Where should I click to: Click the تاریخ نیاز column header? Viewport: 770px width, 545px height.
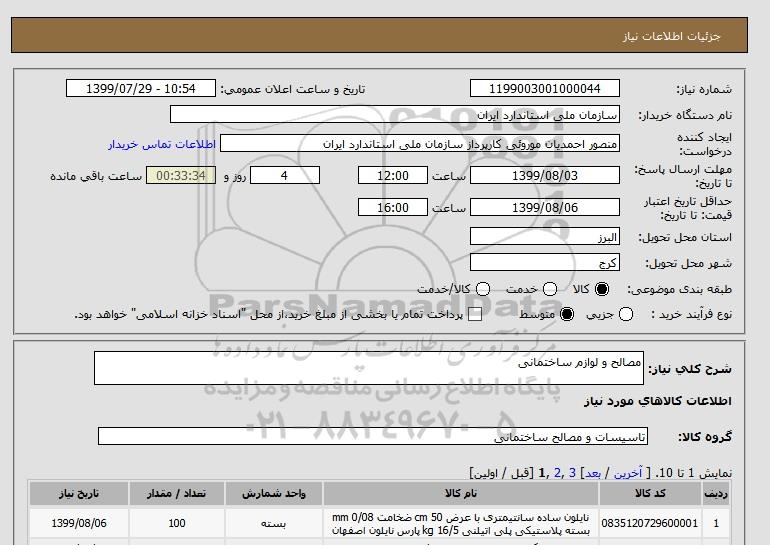(79, 493)
